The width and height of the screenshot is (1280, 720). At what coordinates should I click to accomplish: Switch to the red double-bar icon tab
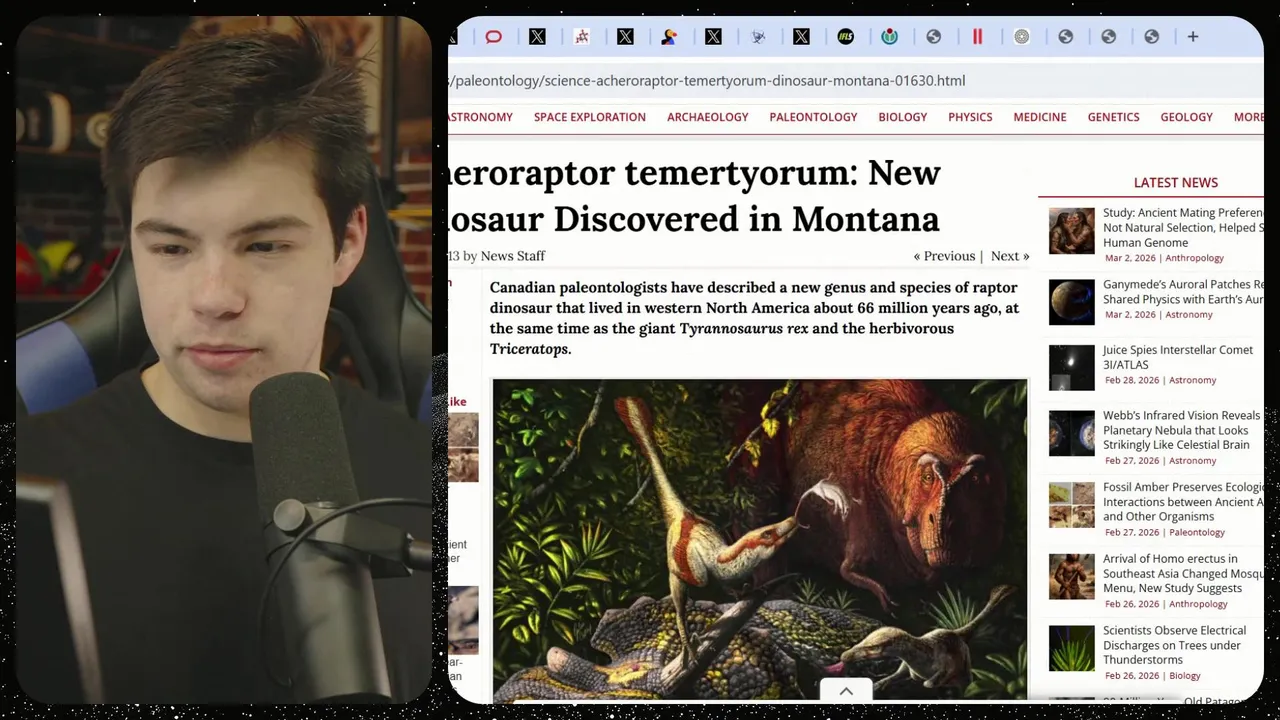[977, 37]
